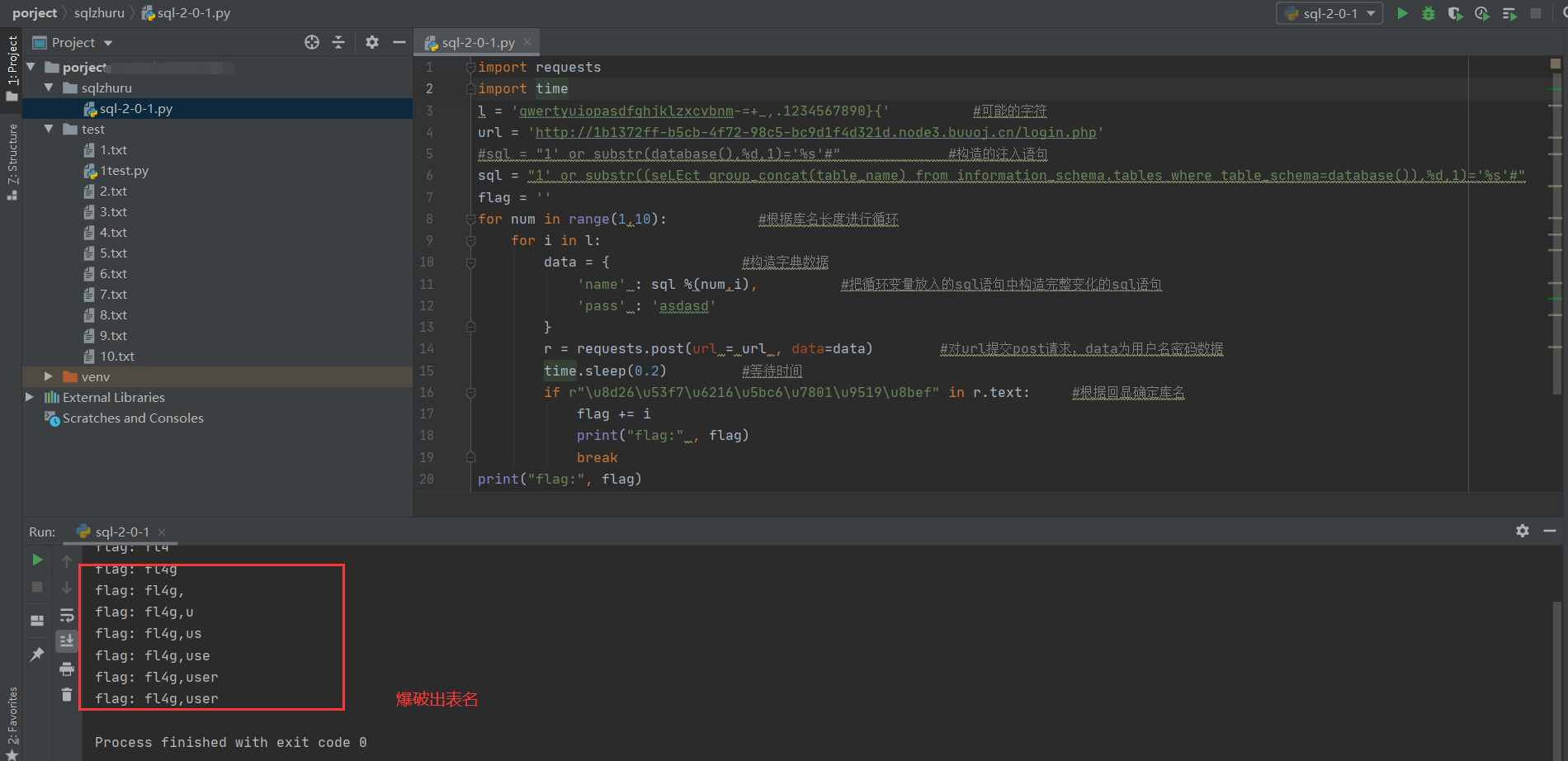Screen dimensions: 1568x761
Task: Toggle soft-wrap in Run console
Action: pyautogui.click(x=67, y=615)
